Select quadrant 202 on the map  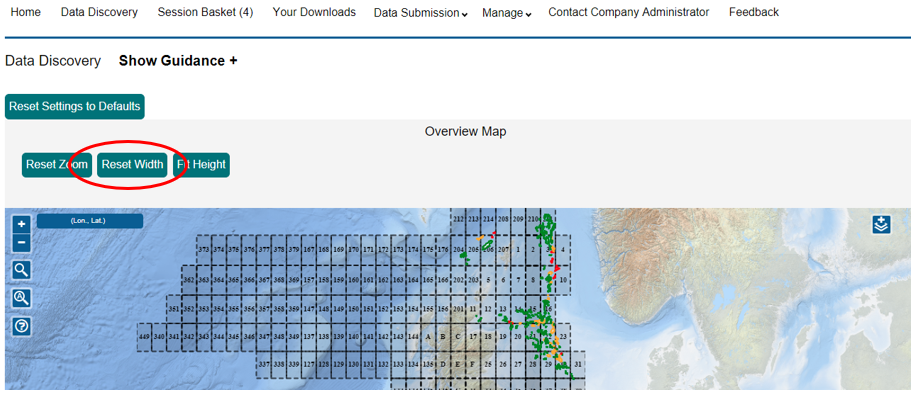(x=458, y=280)
